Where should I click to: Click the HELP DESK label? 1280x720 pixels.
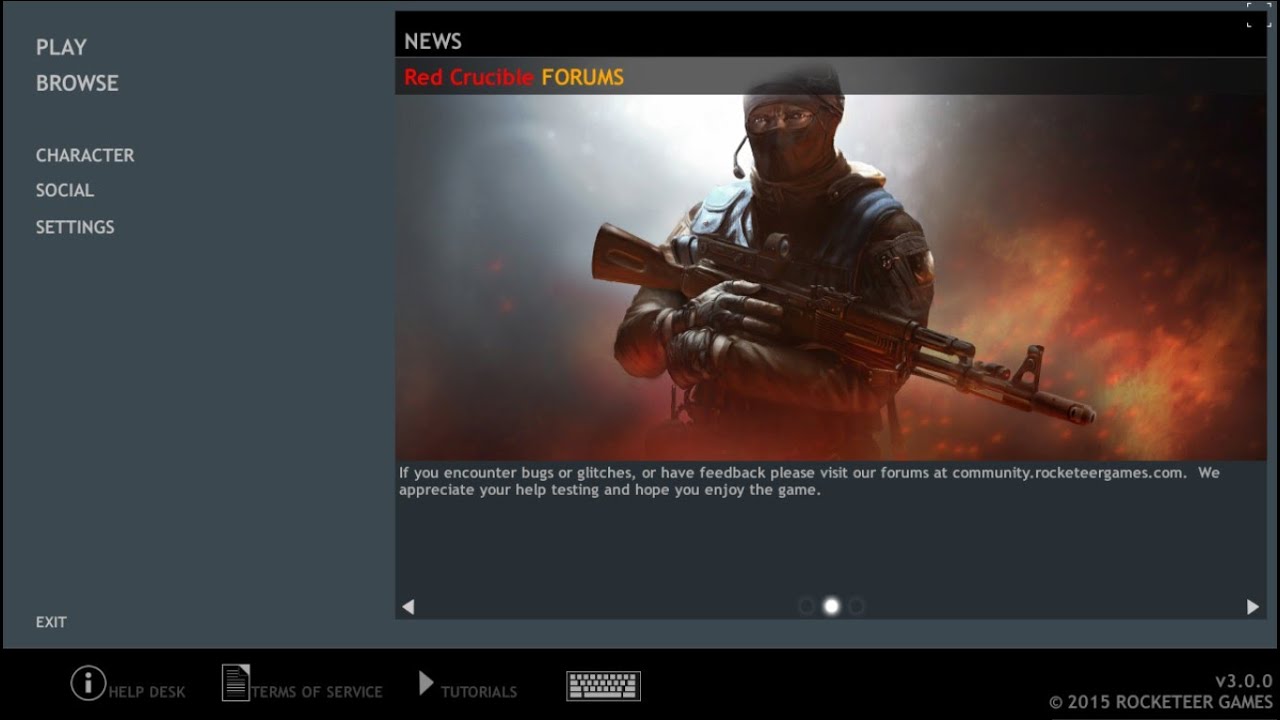pyautogui.click(x=147, y=692)
